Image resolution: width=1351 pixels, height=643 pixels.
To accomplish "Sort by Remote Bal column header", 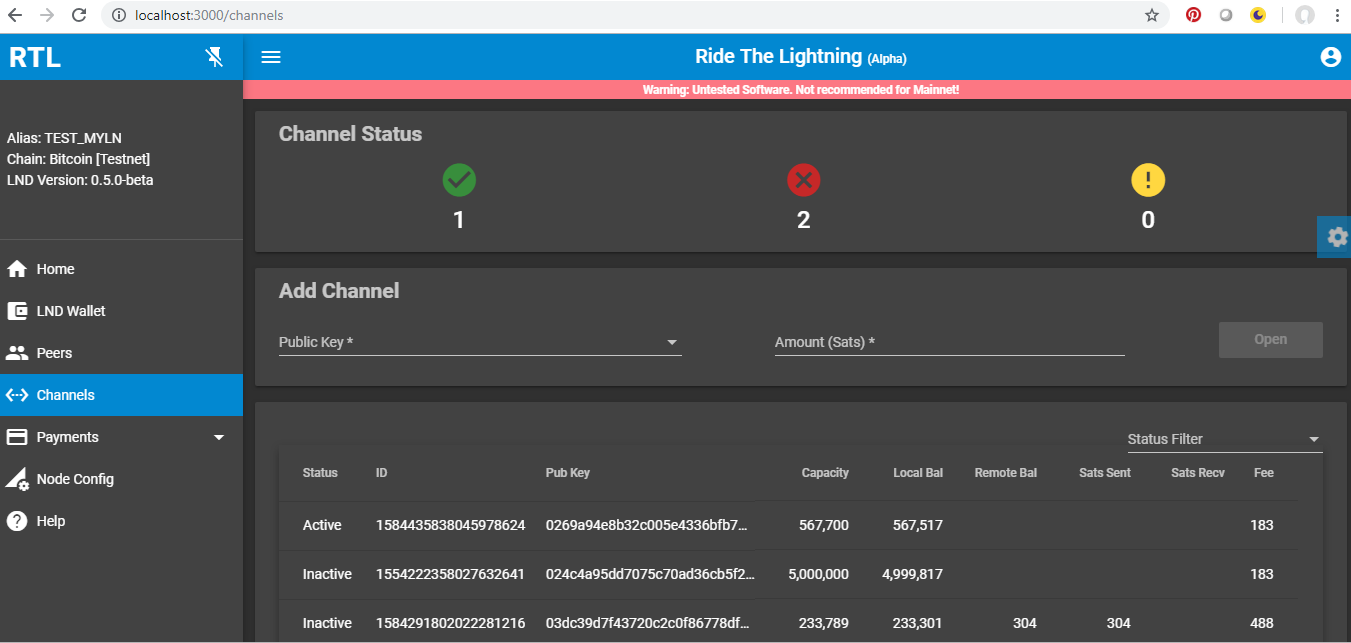I will click(x=1006, y=473).
